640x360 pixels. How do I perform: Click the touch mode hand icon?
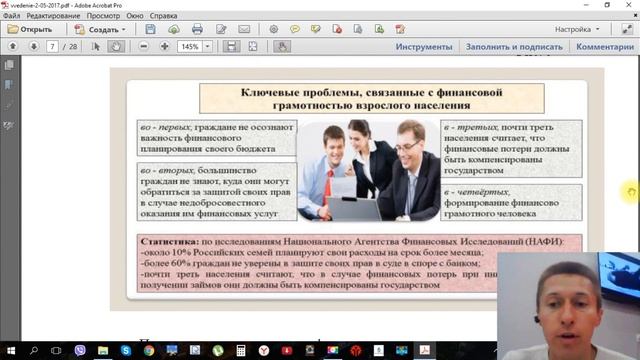coord(282,47)
